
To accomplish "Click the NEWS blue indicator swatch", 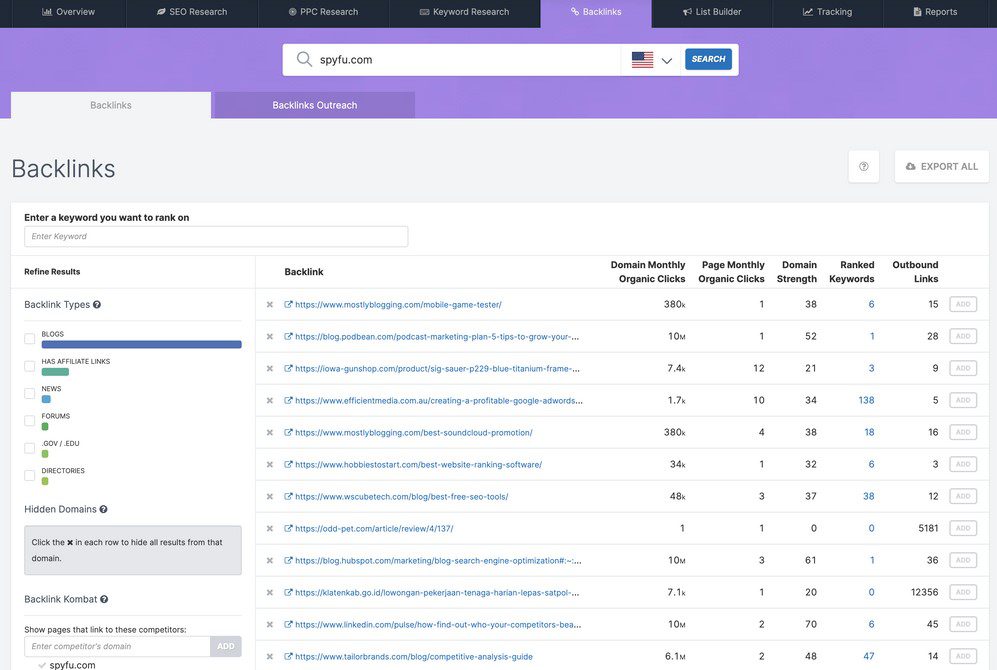I will (x=46, y=399).
